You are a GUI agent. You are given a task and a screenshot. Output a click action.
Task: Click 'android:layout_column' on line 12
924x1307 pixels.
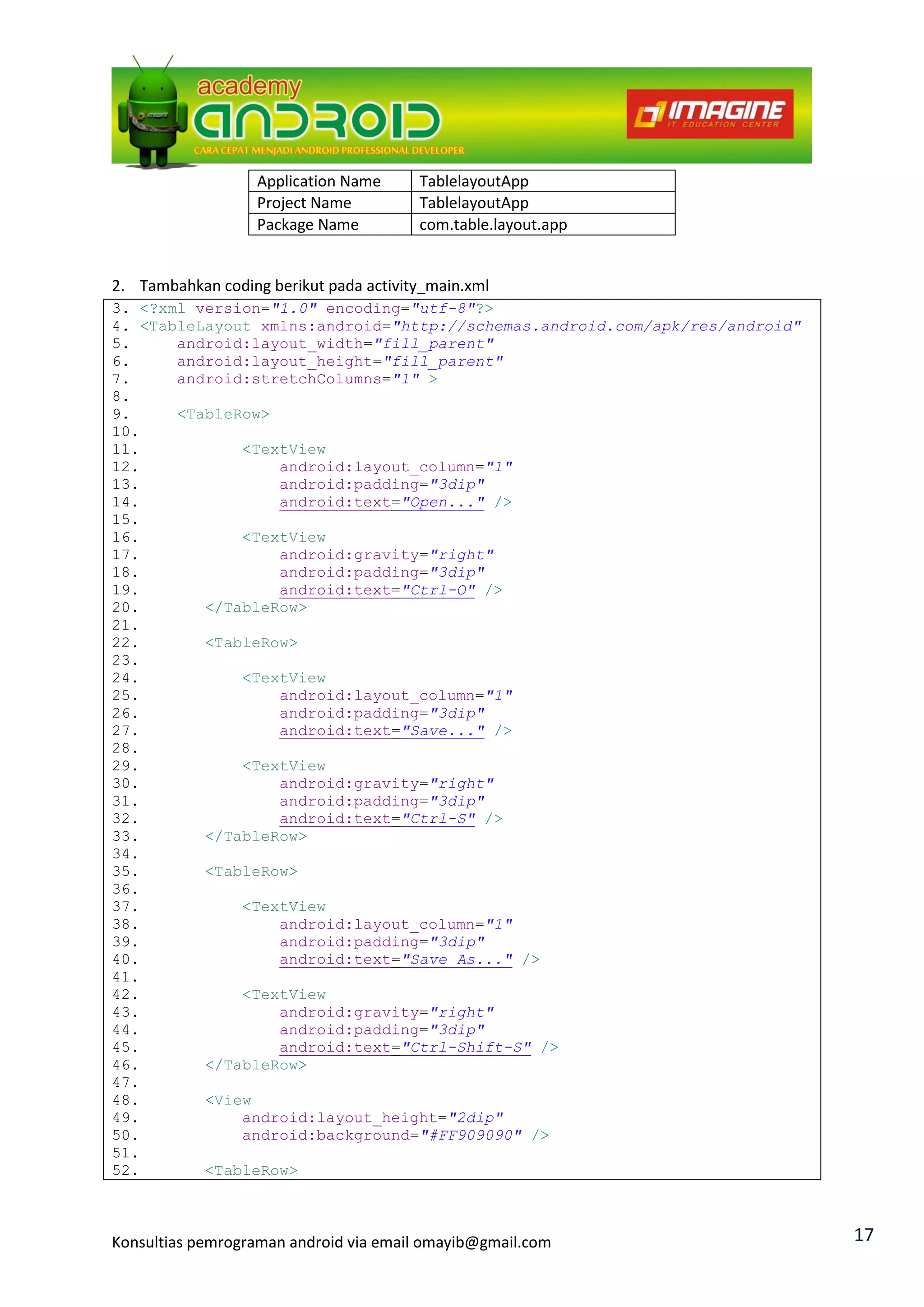[x=377, y=467]
